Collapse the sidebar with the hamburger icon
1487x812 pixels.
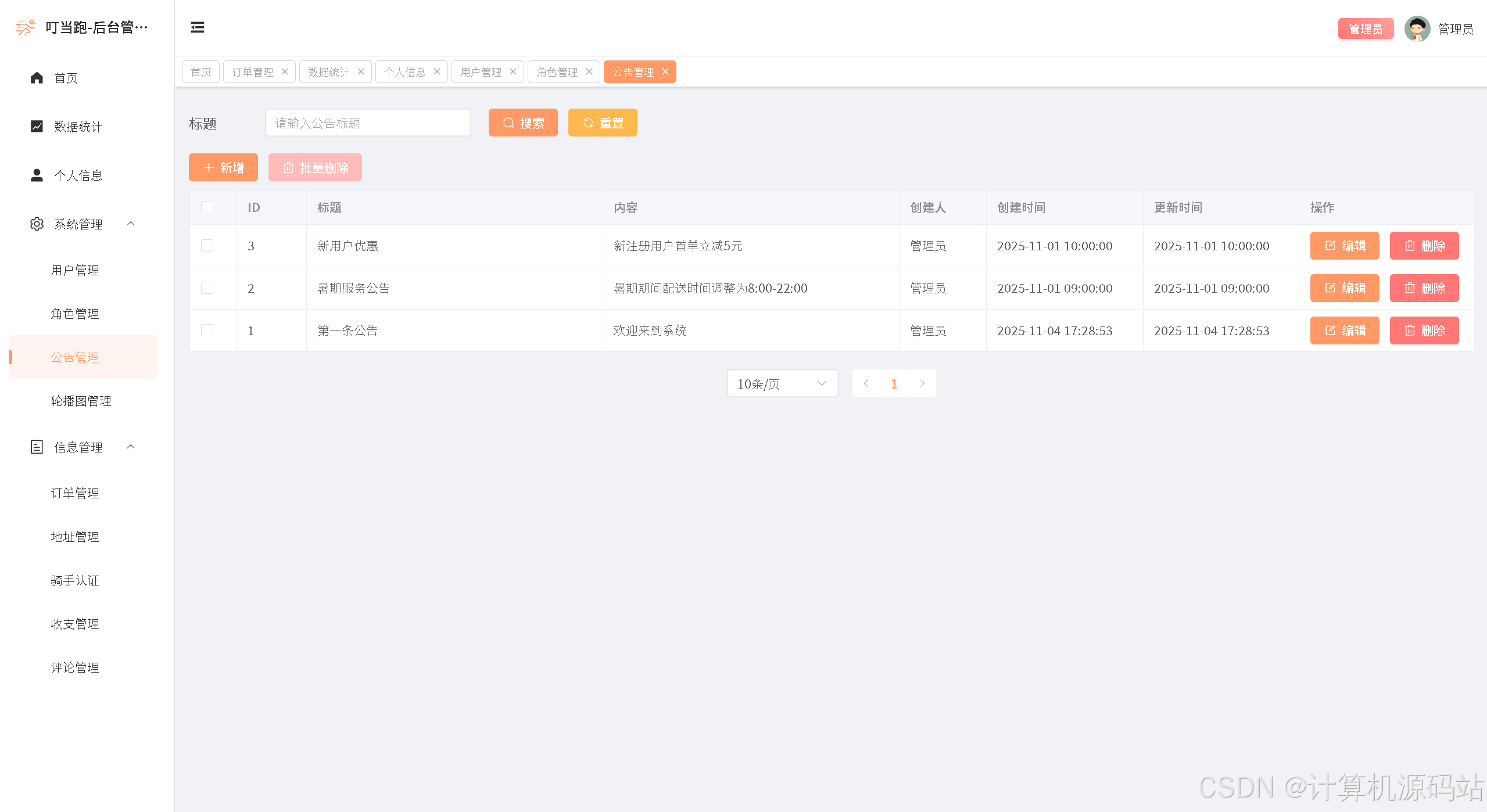[x=198, y=27]
